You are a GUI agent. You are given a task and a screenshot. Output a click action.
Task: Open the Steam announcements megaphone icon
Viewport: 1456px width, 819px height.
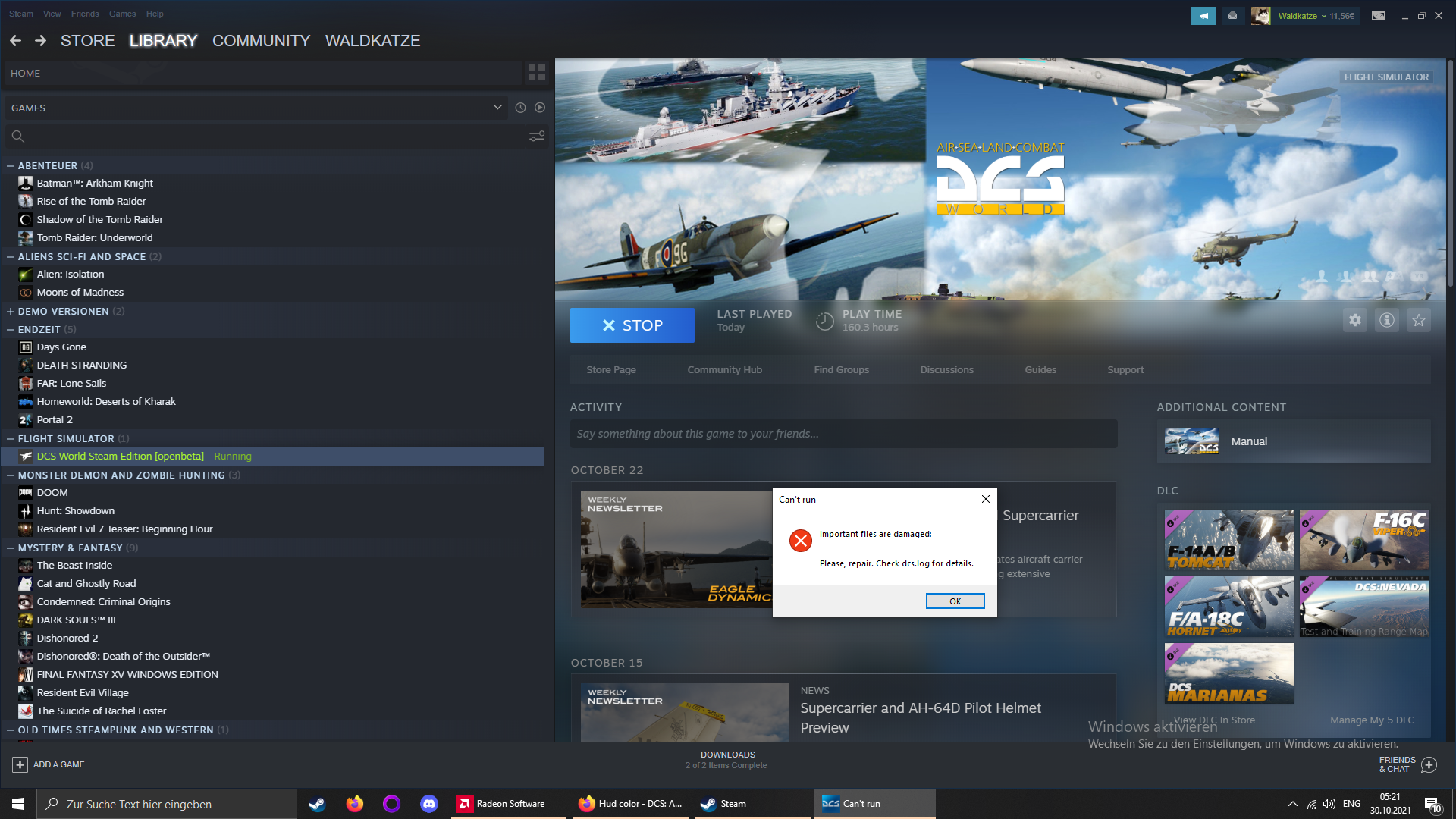point(1203,16)
